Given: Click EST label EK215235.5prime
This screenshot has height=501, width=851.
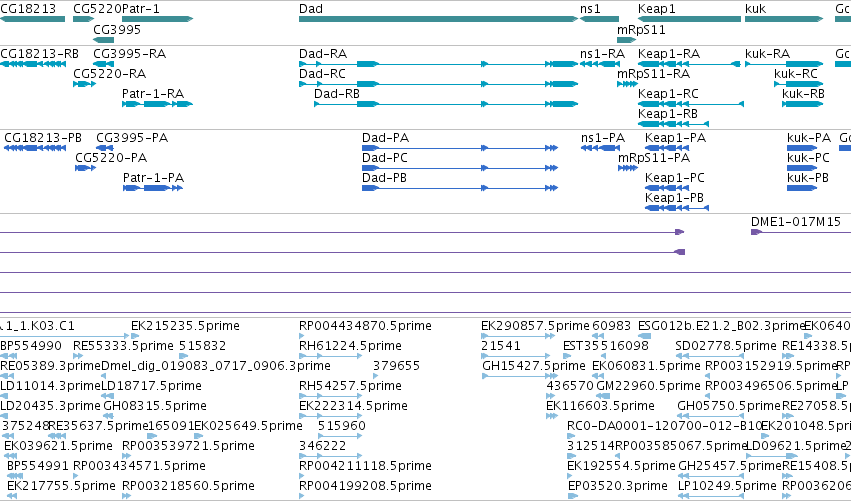Looking at the screenshot, I should point(186,326).
